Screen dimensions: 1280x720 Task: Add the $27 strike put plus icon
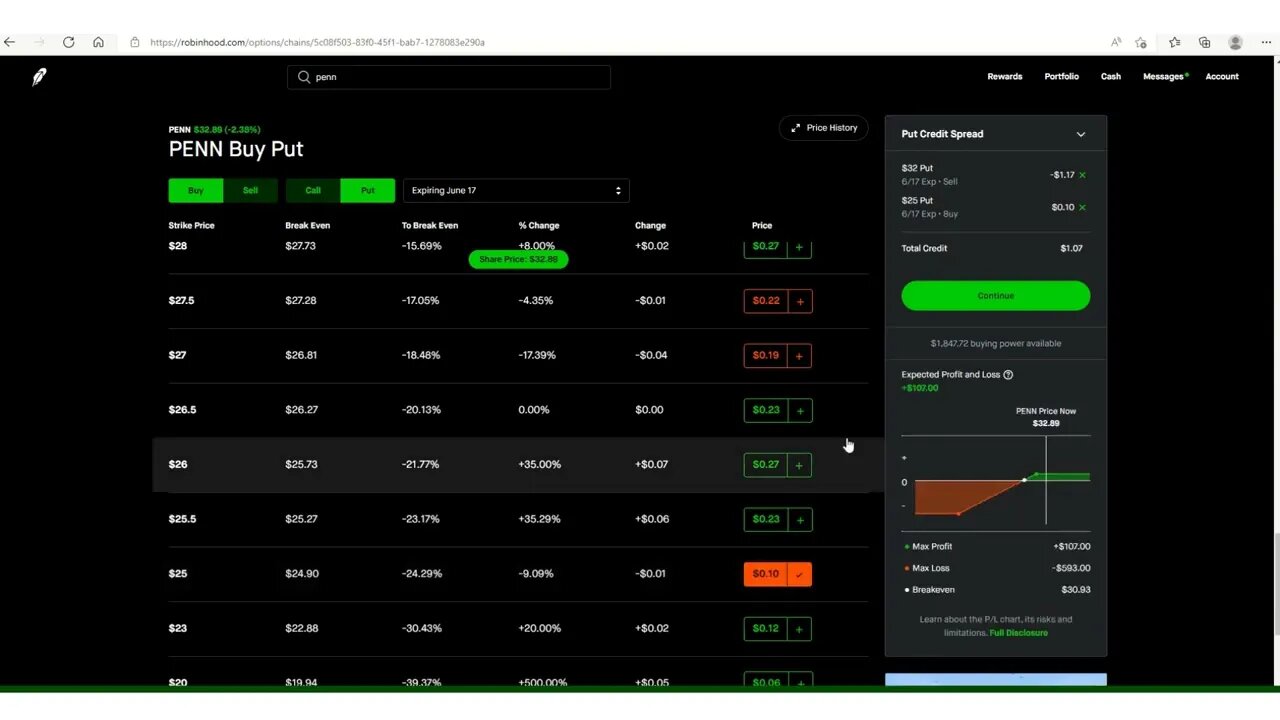(799, 355)
